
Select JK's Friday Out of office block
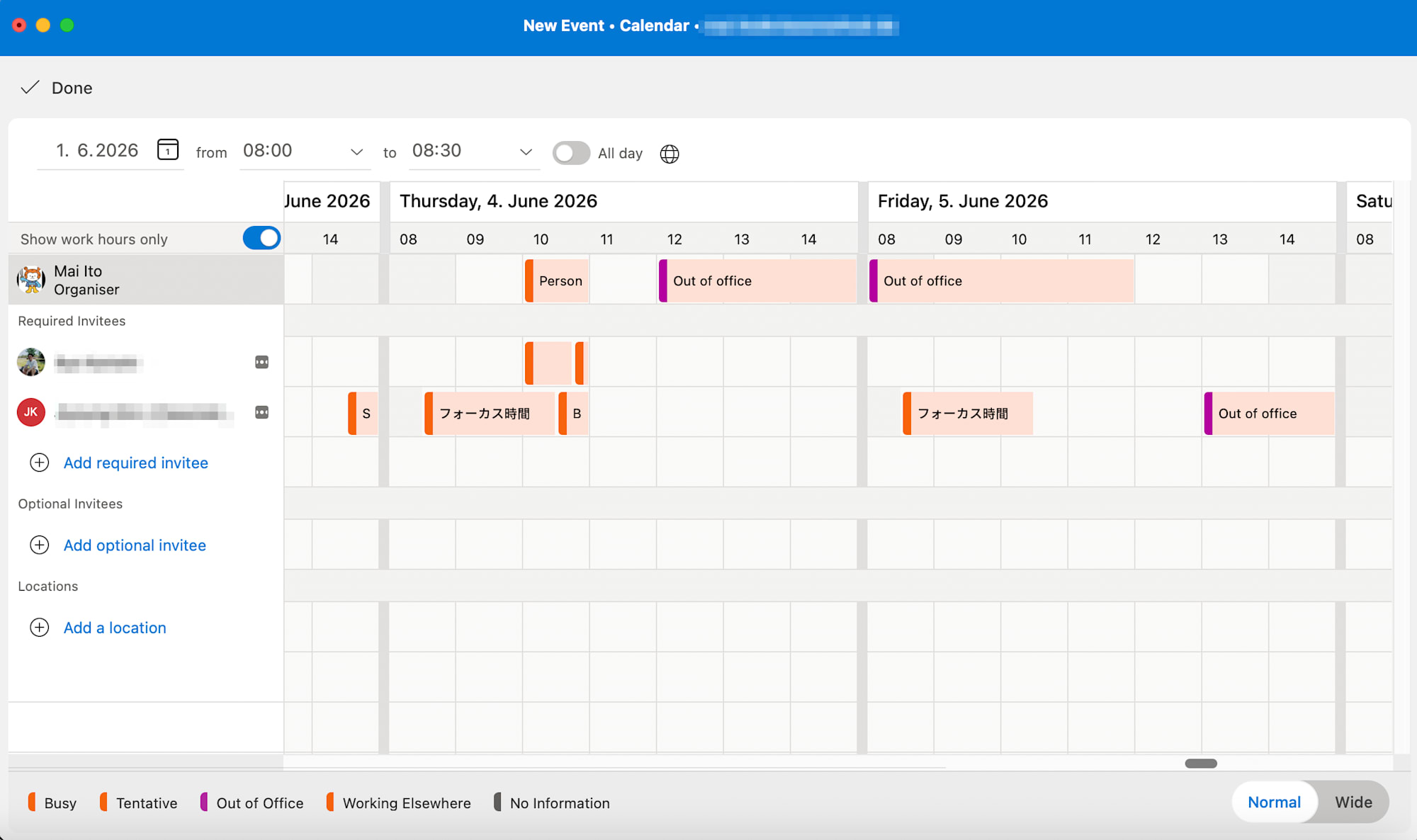pyautogui.click(x=1269, y=413)
